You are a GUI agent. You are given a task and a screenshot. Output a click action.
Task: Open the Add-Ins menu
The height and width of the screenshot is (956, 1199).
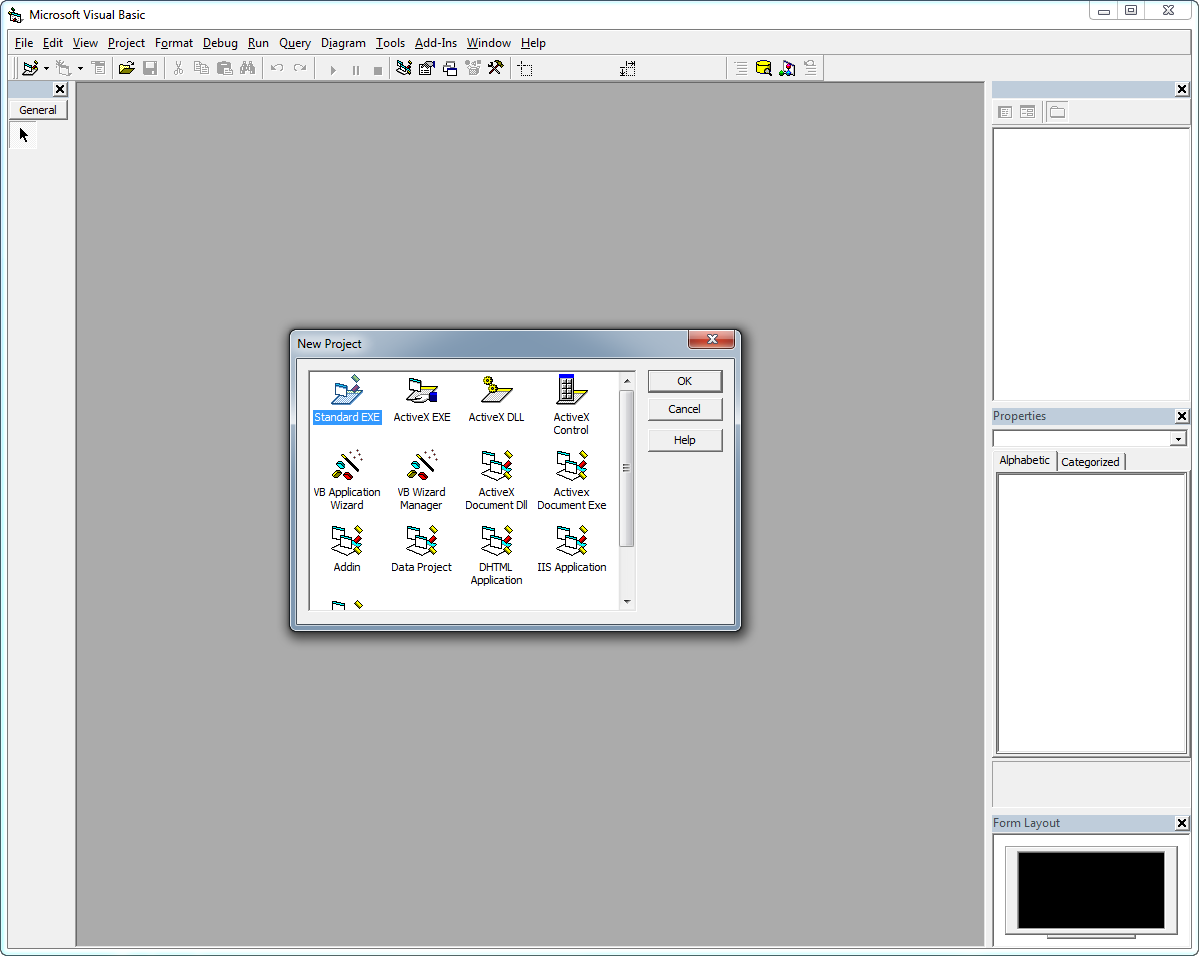pos(436,43)
